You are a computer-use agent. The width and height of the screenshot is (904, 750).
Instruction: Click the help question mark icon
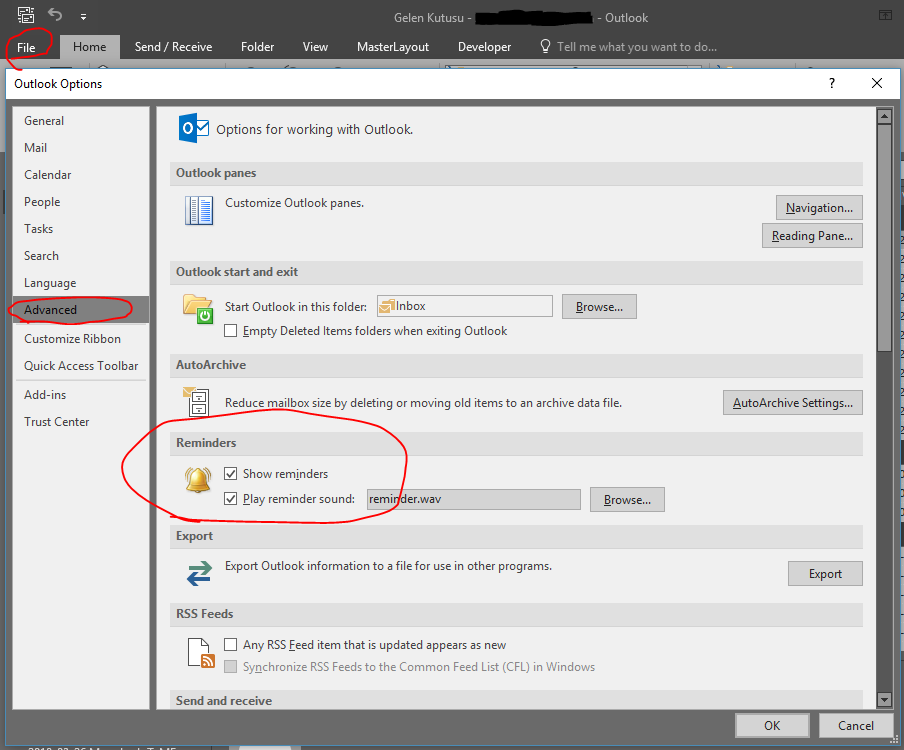pos(832,84)
